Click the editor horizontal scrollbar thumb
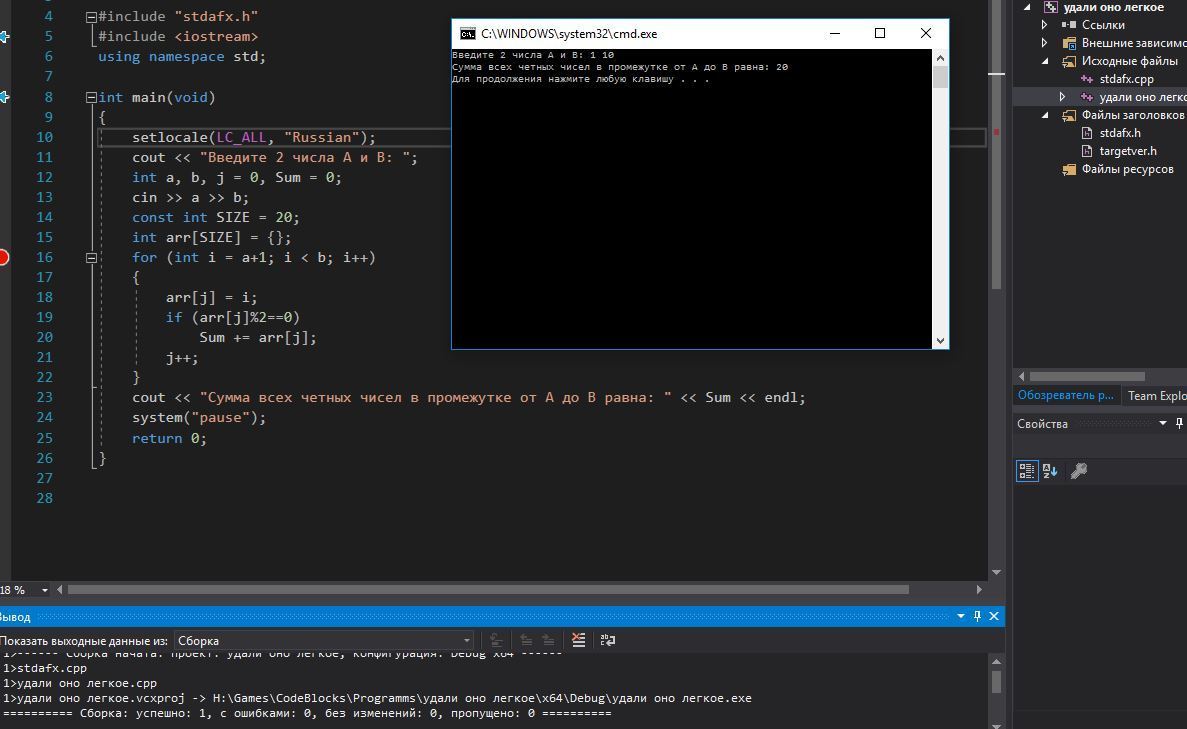 (488, 590)
